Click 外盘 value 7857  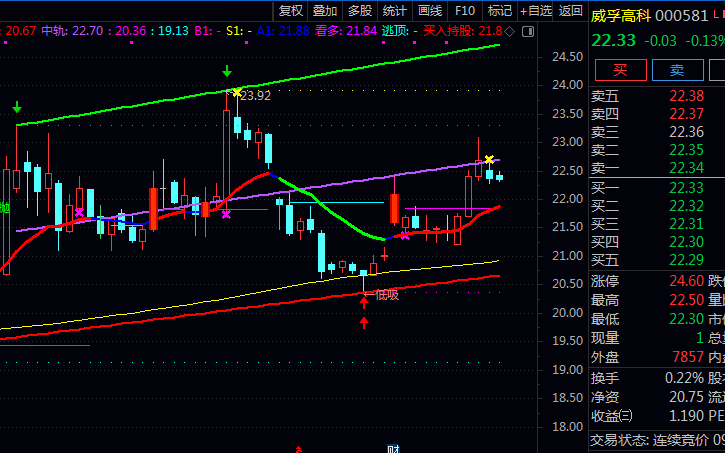688,357
